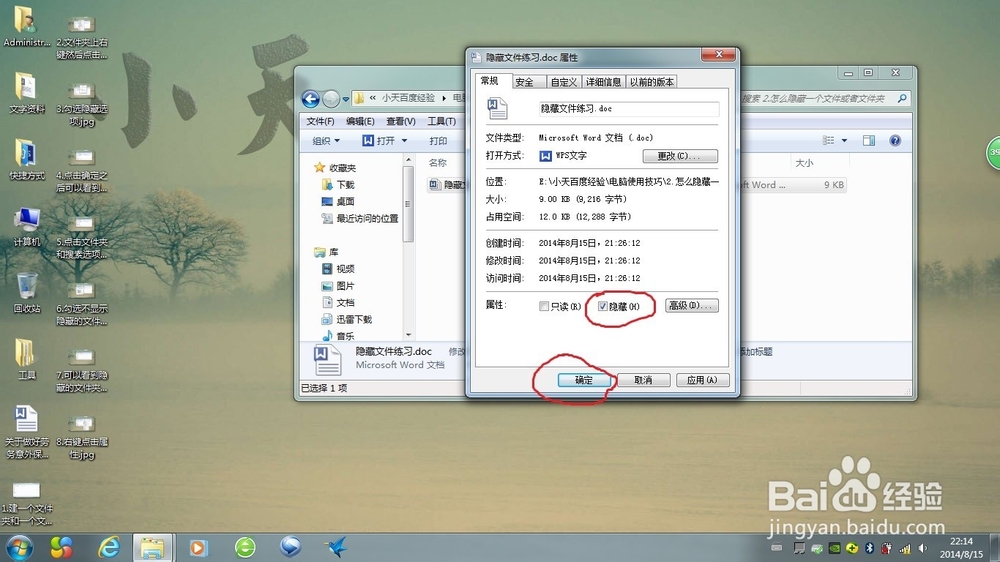Click the Explorer folder taskbar icon
The image size is (1000, 562).
(152, 547)
